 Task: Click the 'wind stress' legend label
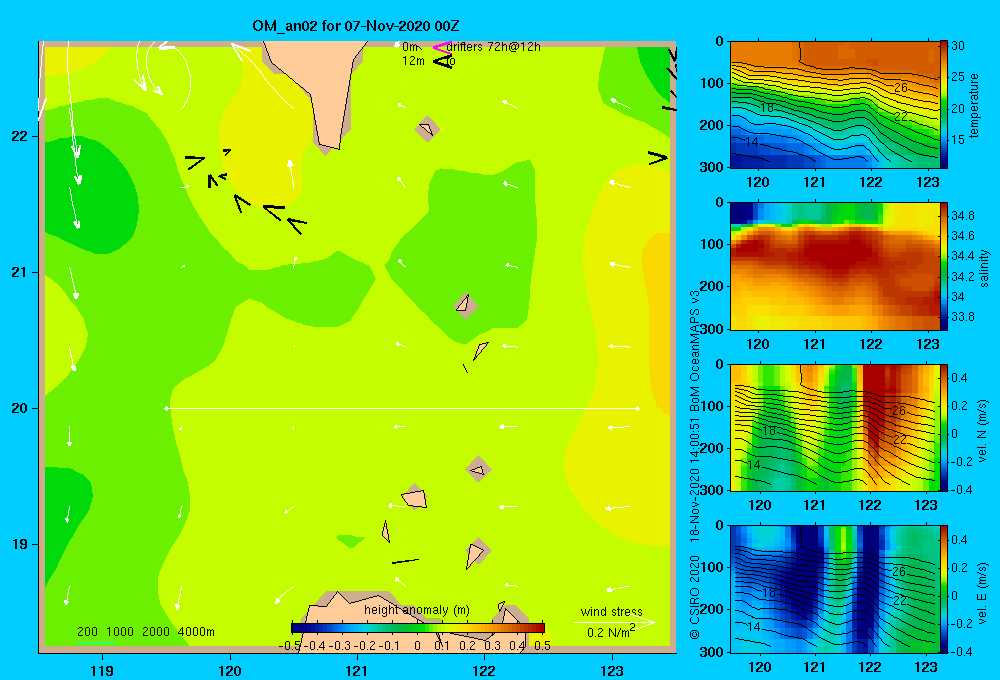[x=611, y=611]
